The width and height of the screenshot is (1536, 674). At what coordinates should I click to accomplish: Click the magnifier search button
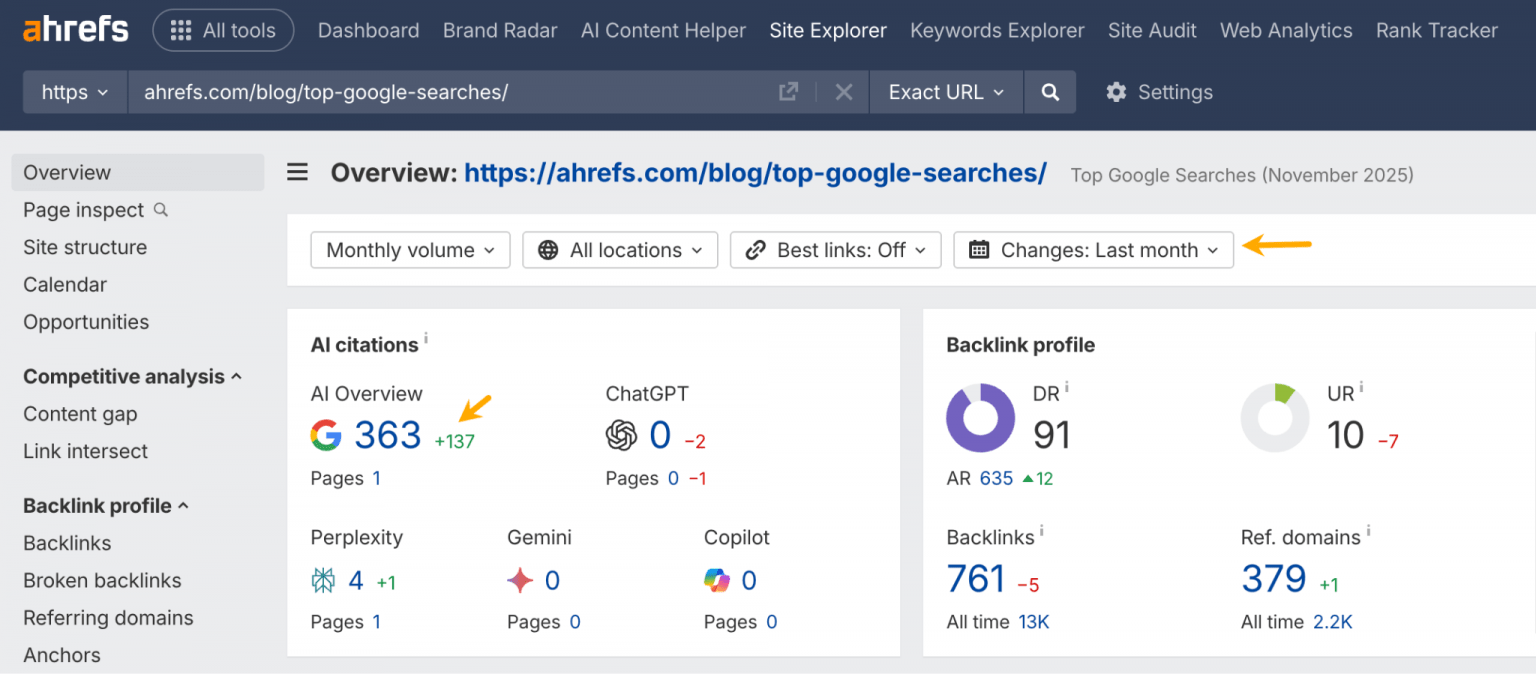pos(1050,92)
